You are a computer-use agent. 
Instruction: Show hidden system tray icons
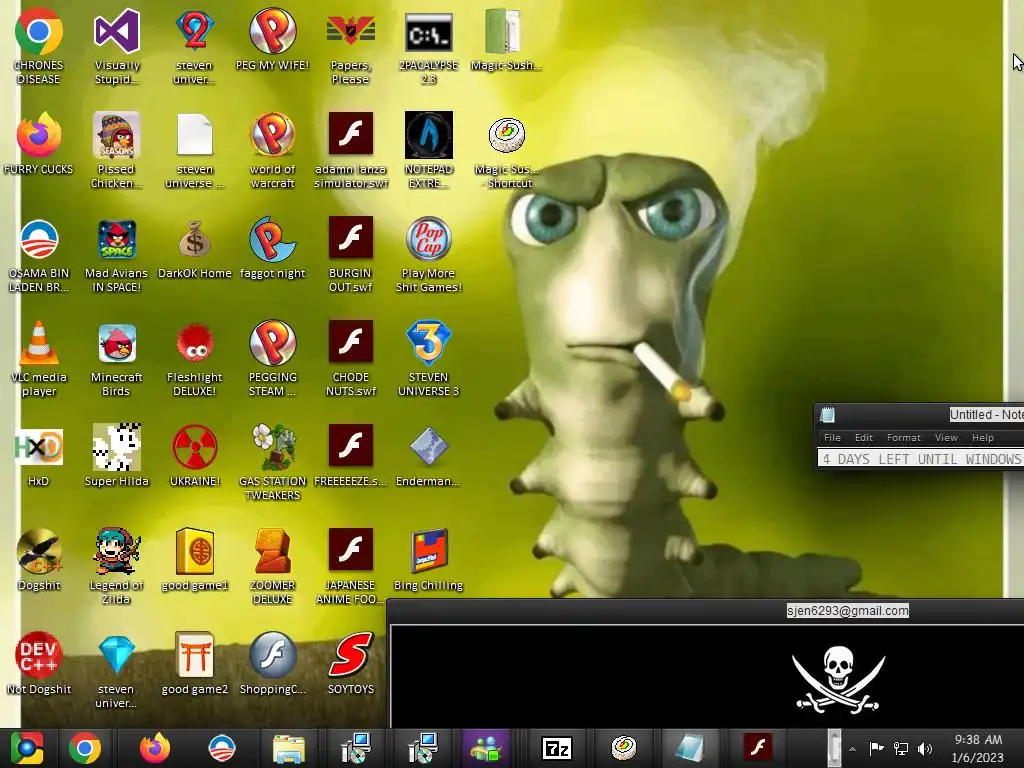(x=852, y=749)
